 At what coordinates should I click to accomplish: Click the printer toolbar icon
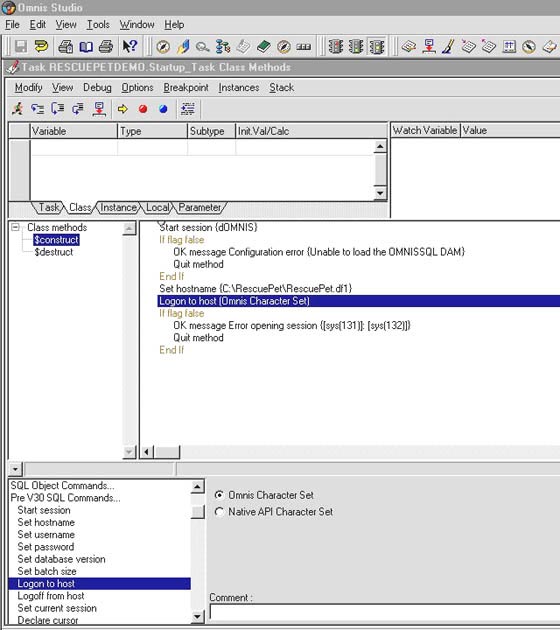pos(106,47)
